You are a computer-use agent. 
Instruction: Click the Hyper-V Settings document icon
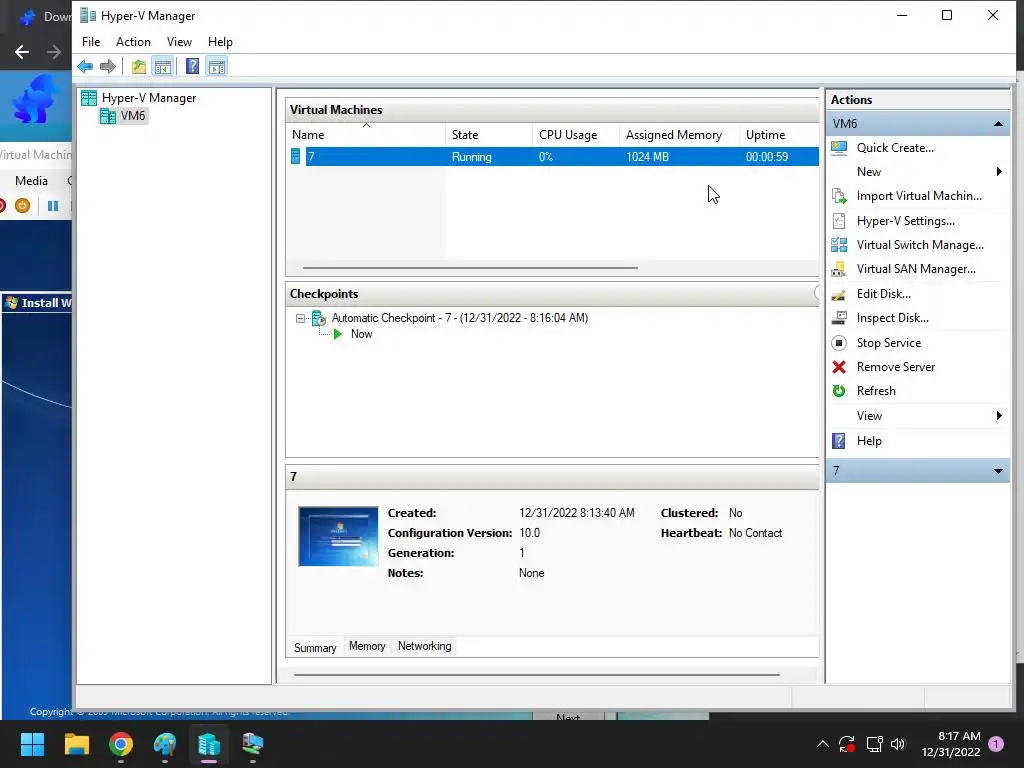point(839,221)
